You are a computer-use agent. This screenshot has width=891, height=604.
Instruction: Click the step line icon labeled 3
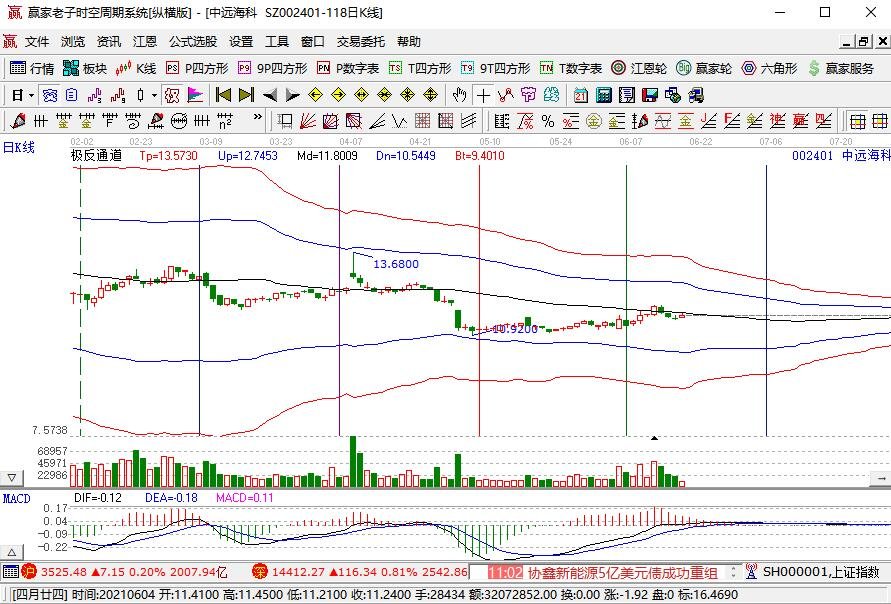94,95
